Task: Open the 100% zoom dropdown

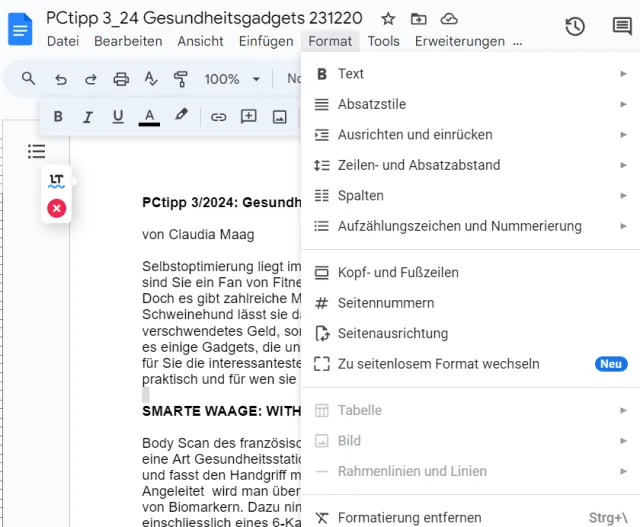Action: (232, 79)
